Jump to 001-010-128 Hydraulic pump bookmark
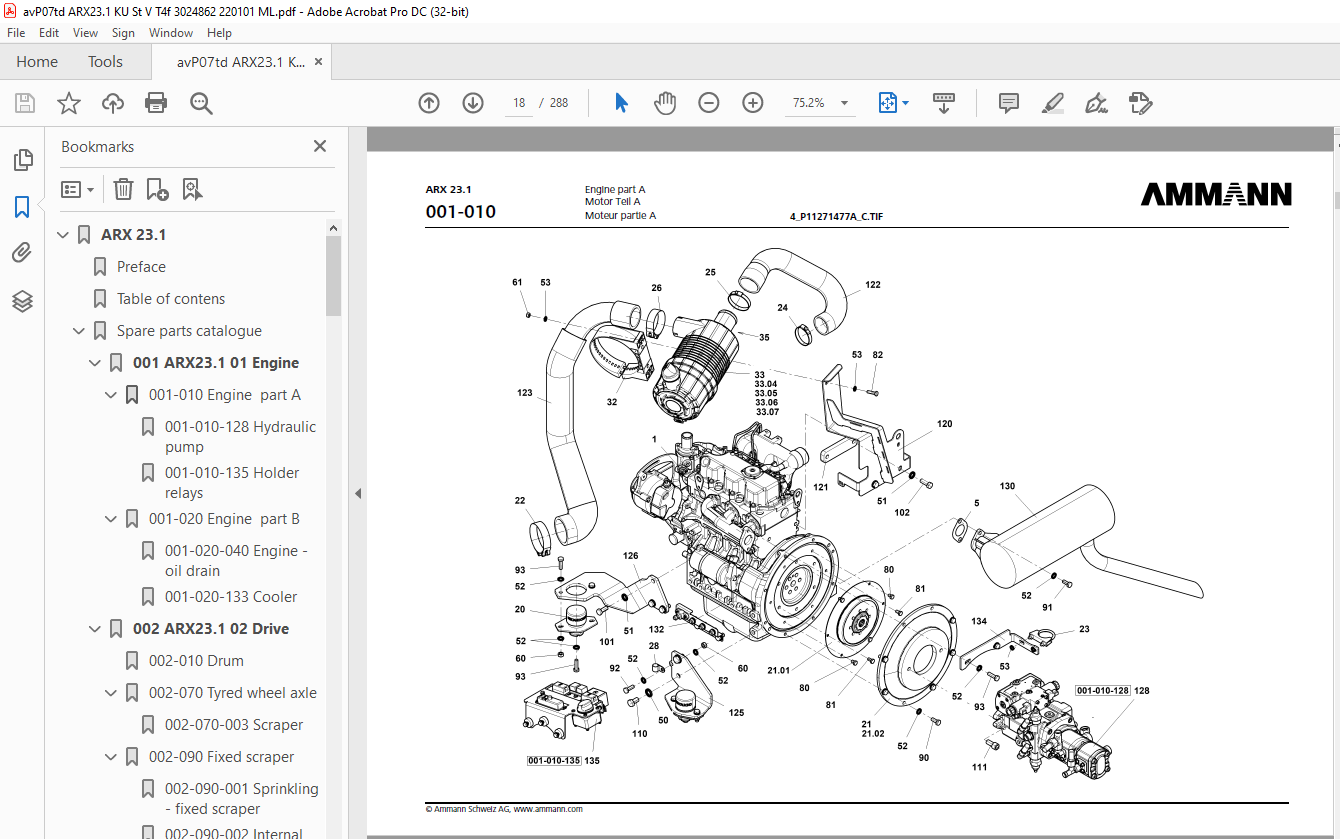The image size is (1340, 839). tap(240, 437)
